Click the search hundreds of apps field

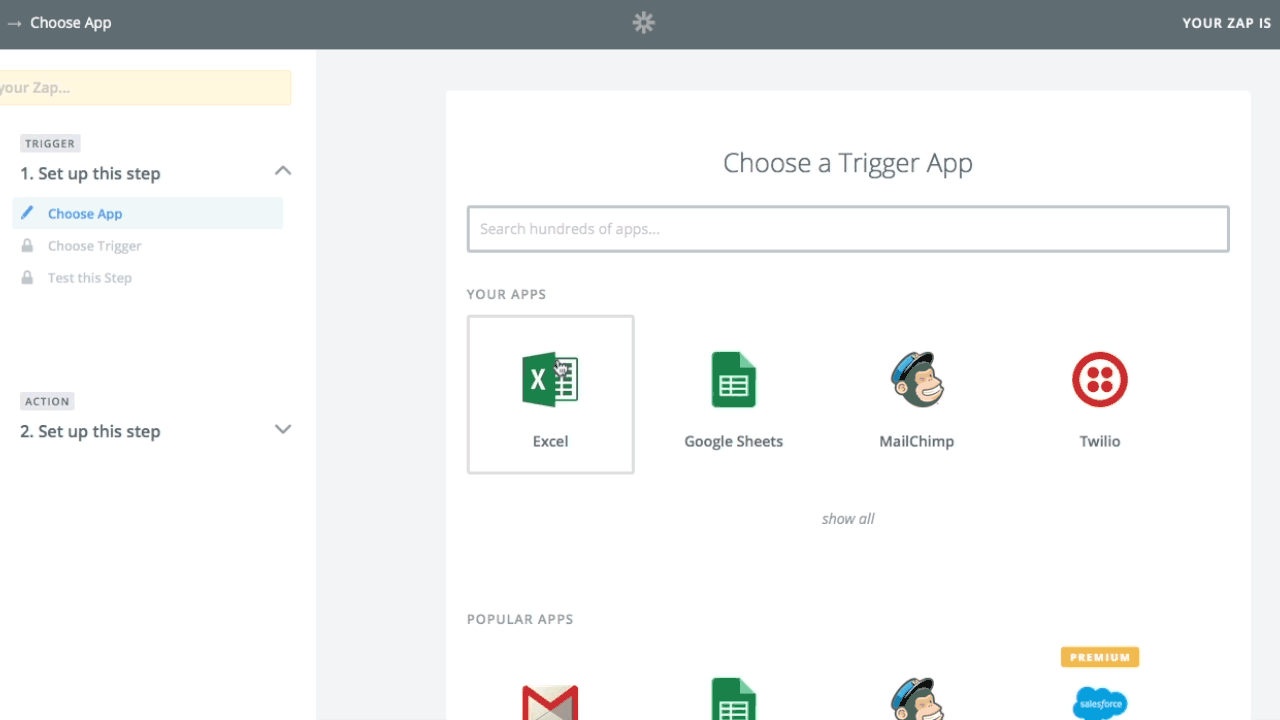click(847, 228)
